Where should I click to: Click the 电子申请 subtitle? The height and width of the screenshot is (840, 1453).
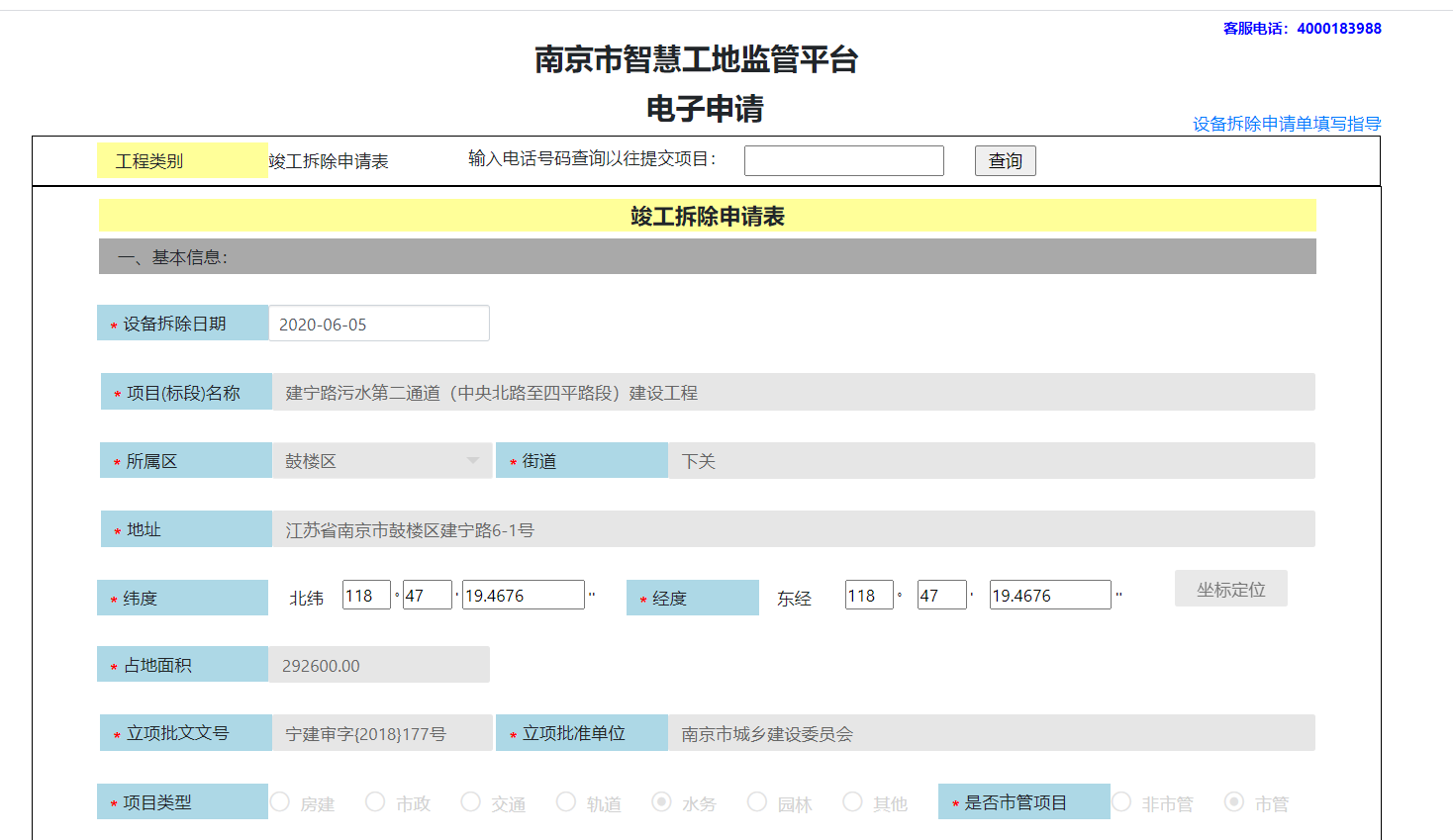tap(705, 109)
